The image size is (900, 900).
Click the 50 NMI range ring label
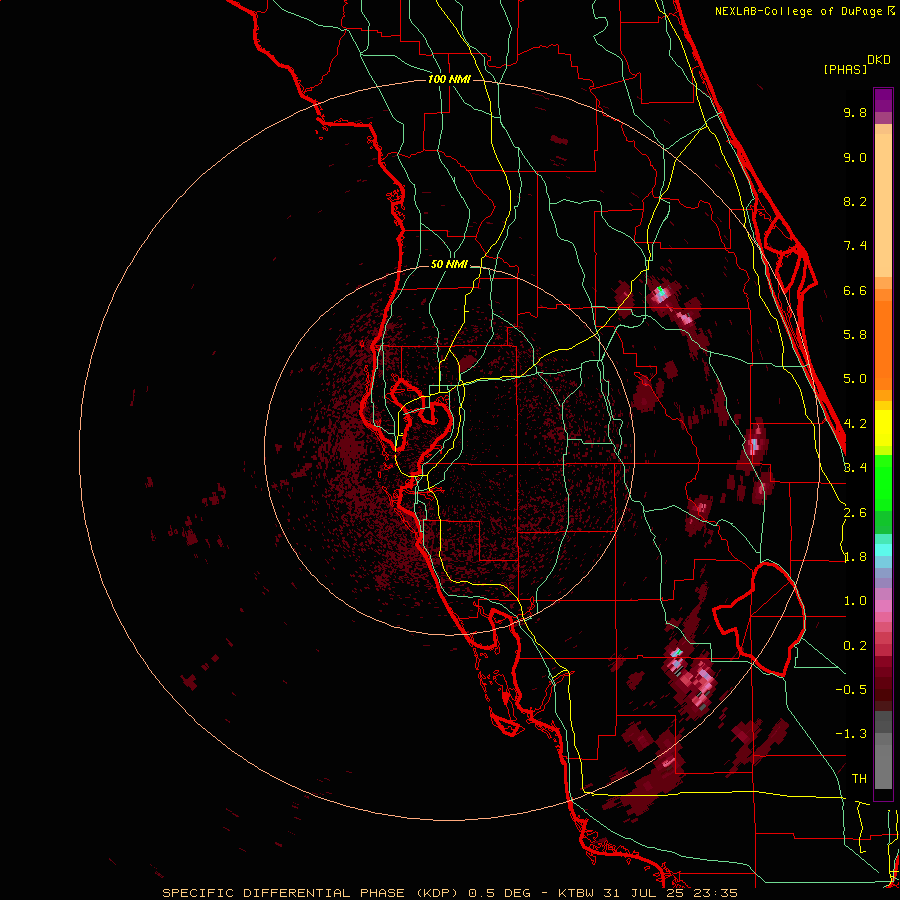click(x=449, y=265)
